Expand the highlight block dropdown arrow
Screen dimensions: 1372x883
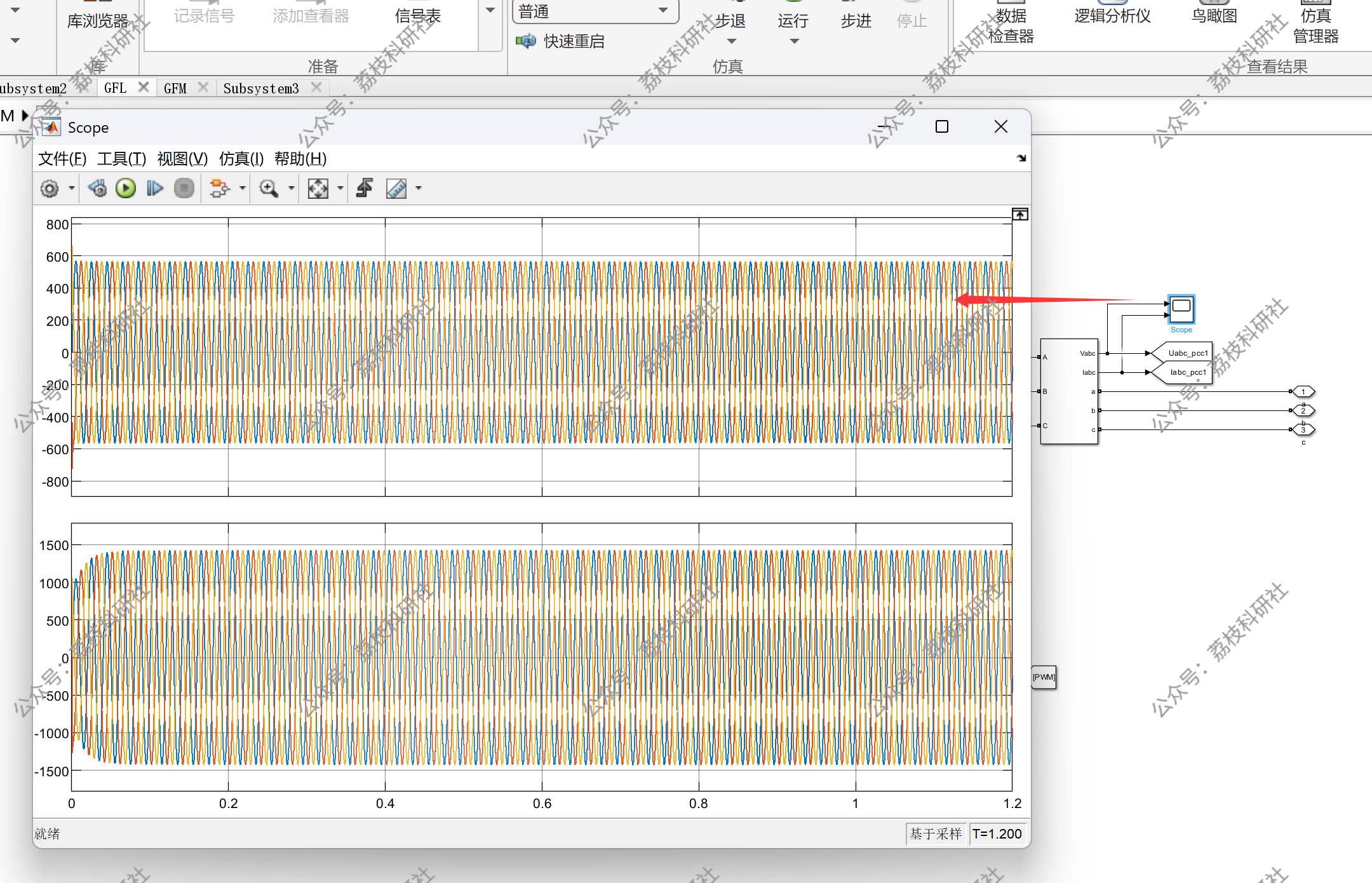click(x=242, y=188)
